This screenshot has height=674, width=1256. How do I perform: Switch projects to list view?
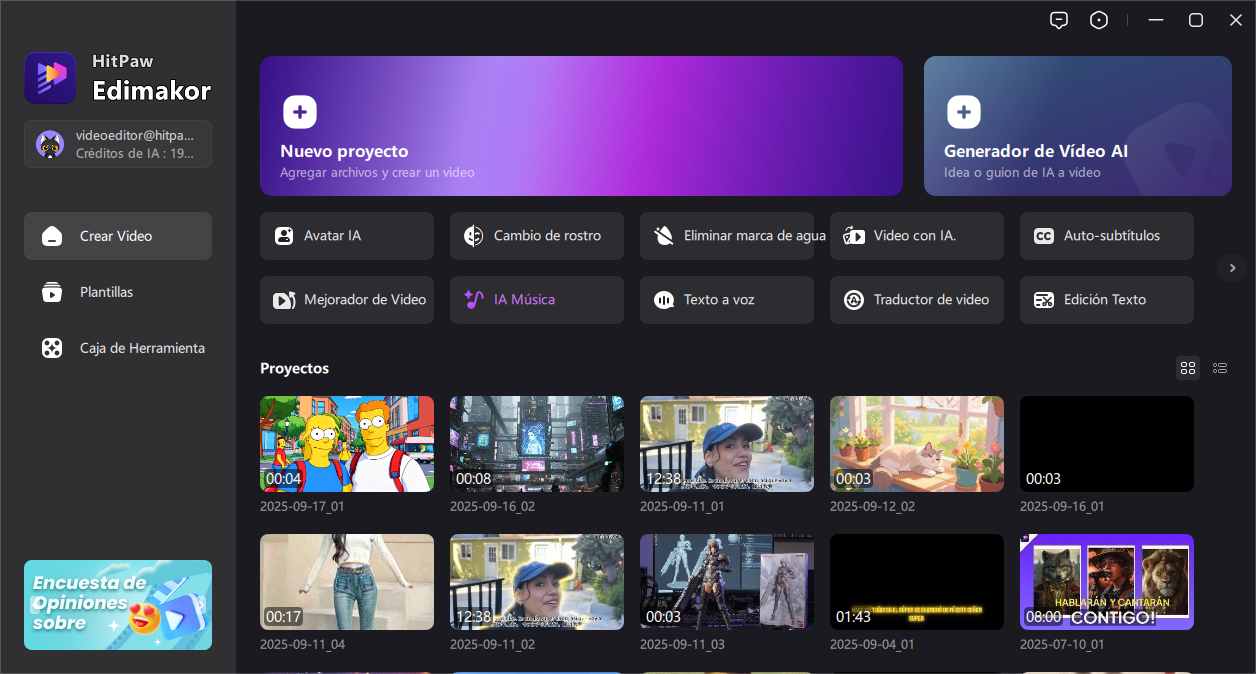click(x=1220, y=368)
